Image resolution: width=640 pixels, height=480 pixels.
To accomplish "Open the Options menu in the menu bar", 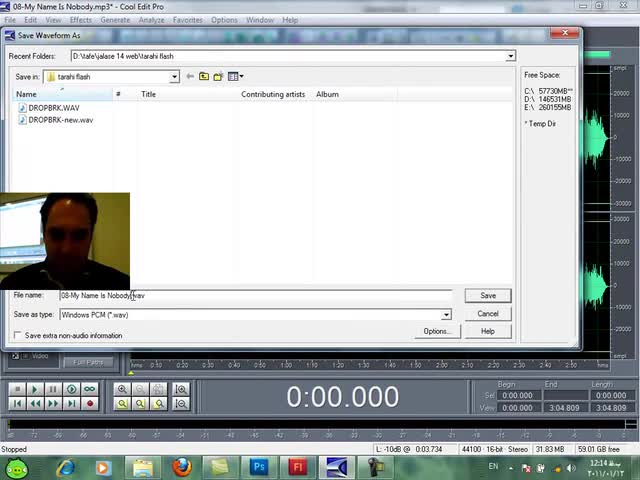I will coord(224,20).
